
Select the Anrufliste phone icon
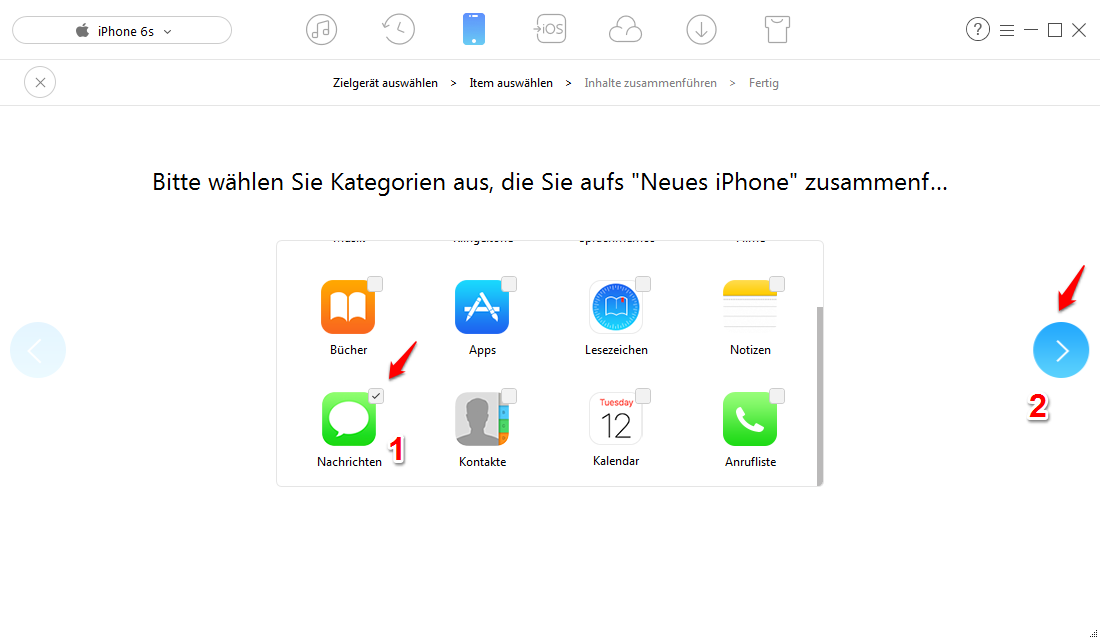(750, 419)
